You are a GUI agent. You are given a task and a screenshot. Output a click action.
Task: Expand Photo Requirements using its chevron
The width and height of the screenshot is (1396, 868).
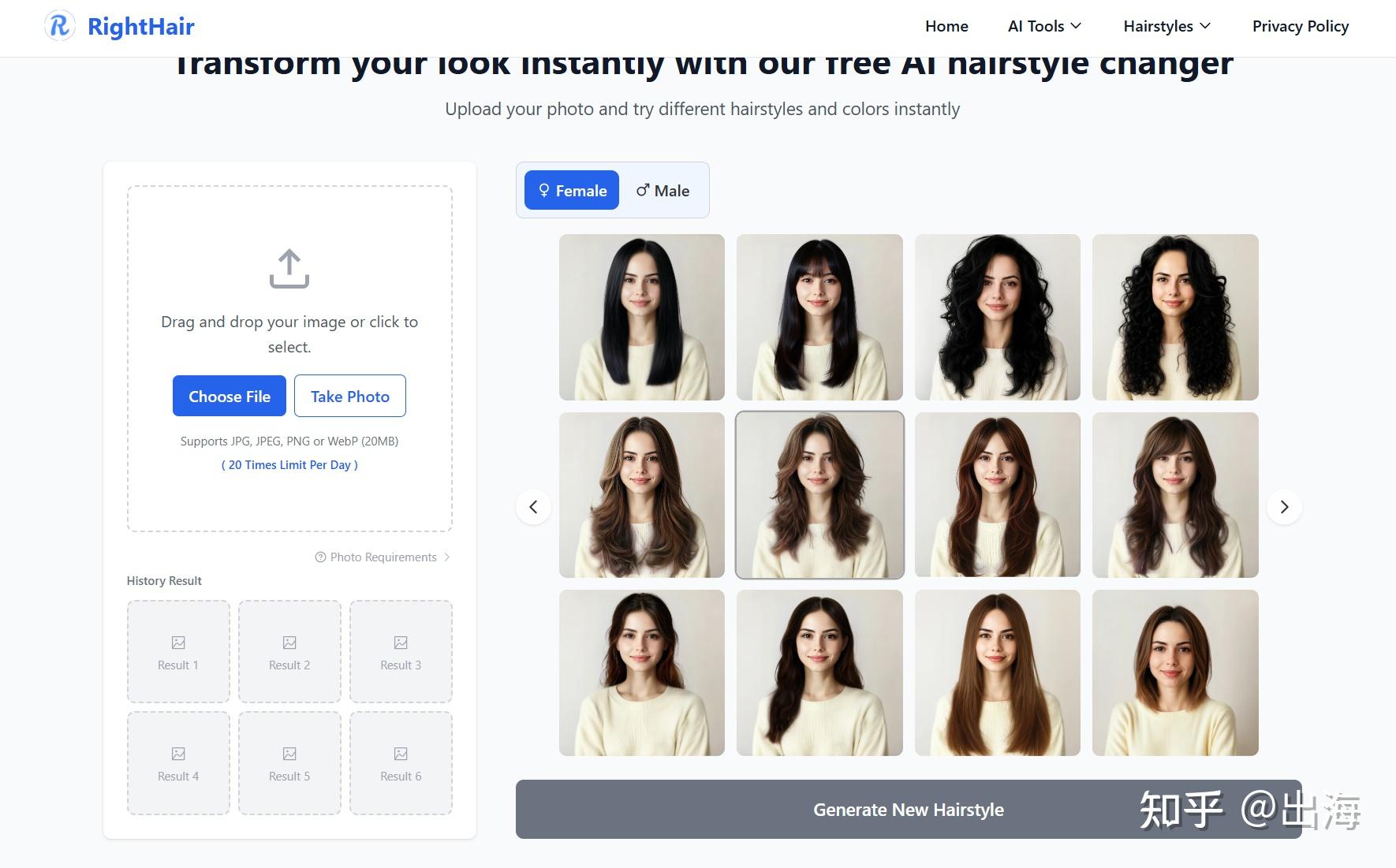447,557
